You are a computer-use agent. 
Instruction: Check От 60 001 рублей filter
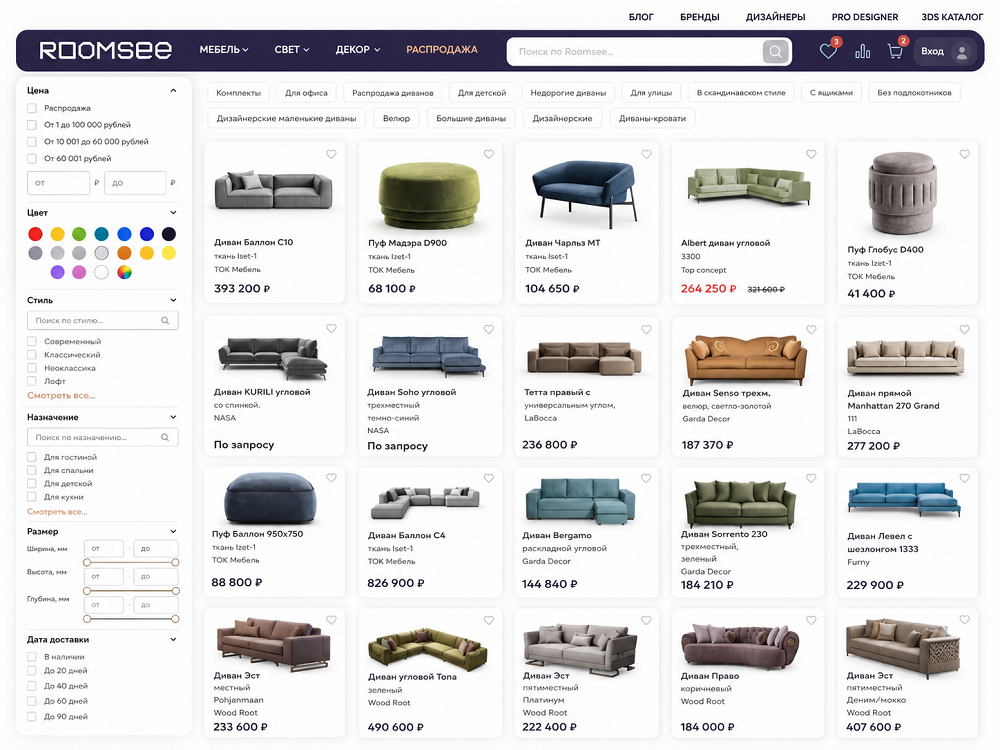(x=32, y=158)
